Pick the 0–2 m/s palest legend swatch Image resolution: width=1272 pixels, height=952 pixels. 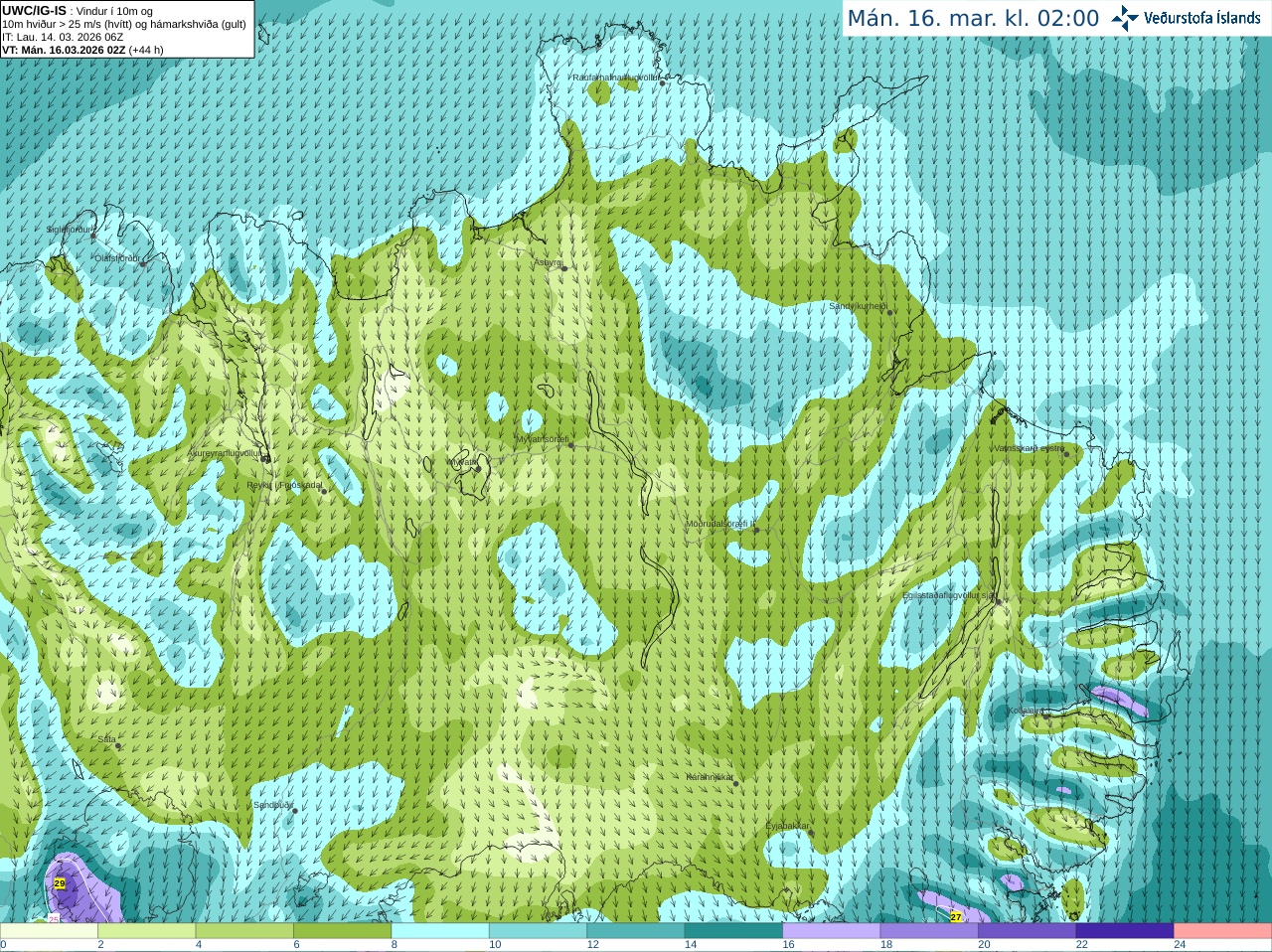[49, 931]
